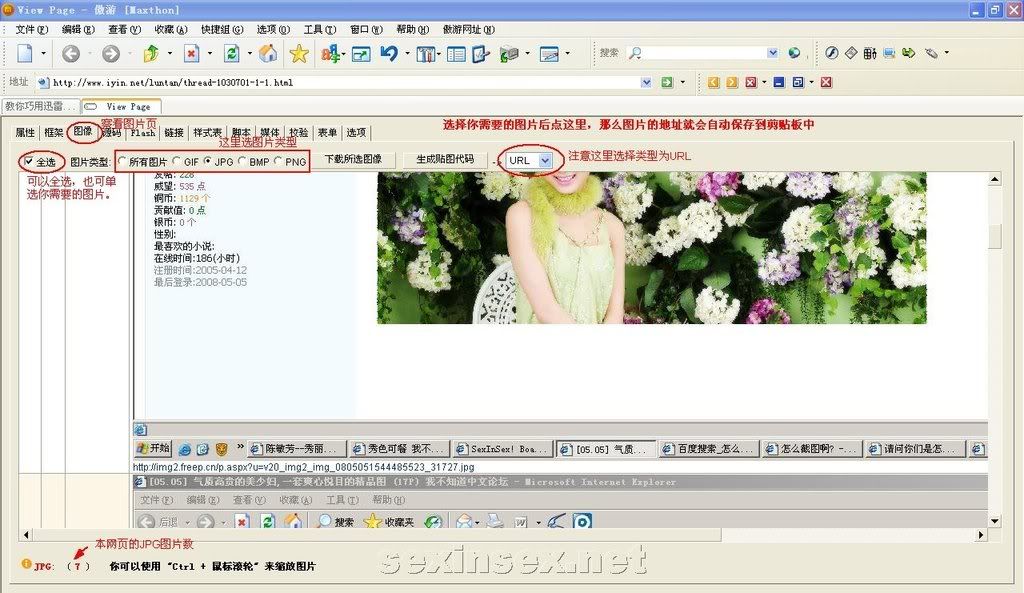Toggle the 全选 select-all checkbox
This screenshot has height=593, width=1024.
(x=29, y=161)
